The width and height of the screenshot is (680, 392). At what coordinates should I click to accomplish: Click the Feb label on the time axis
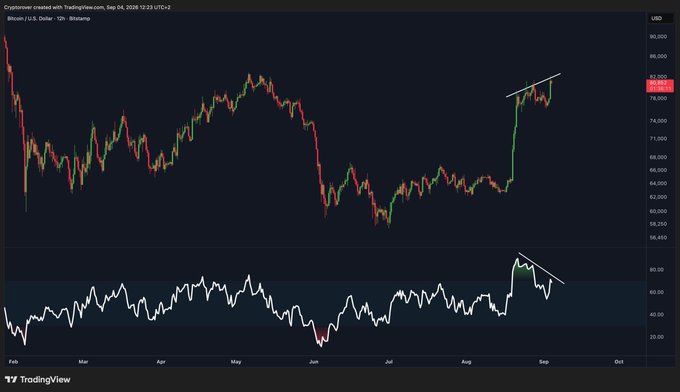(13, 362)
